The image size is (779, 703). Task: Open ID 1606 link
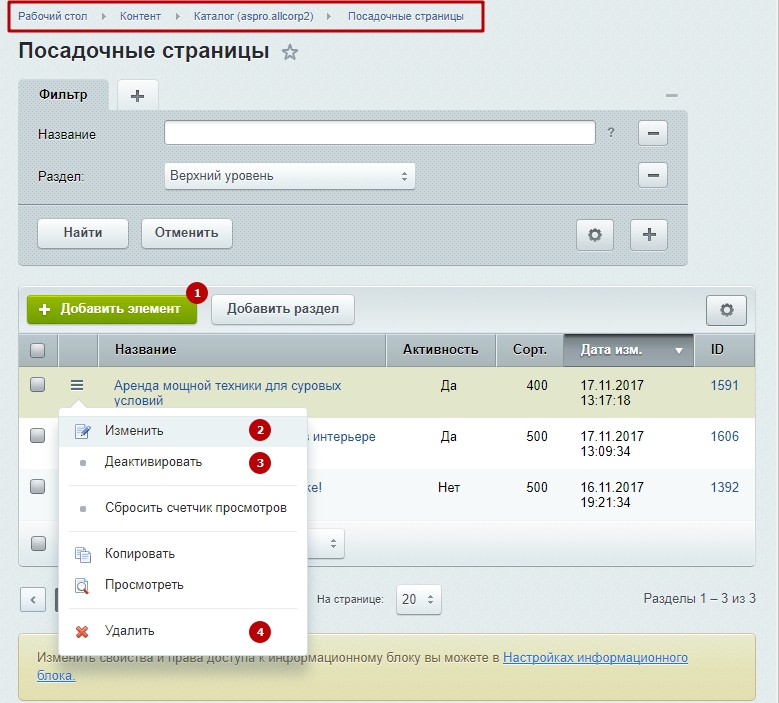tap(724, 437)
